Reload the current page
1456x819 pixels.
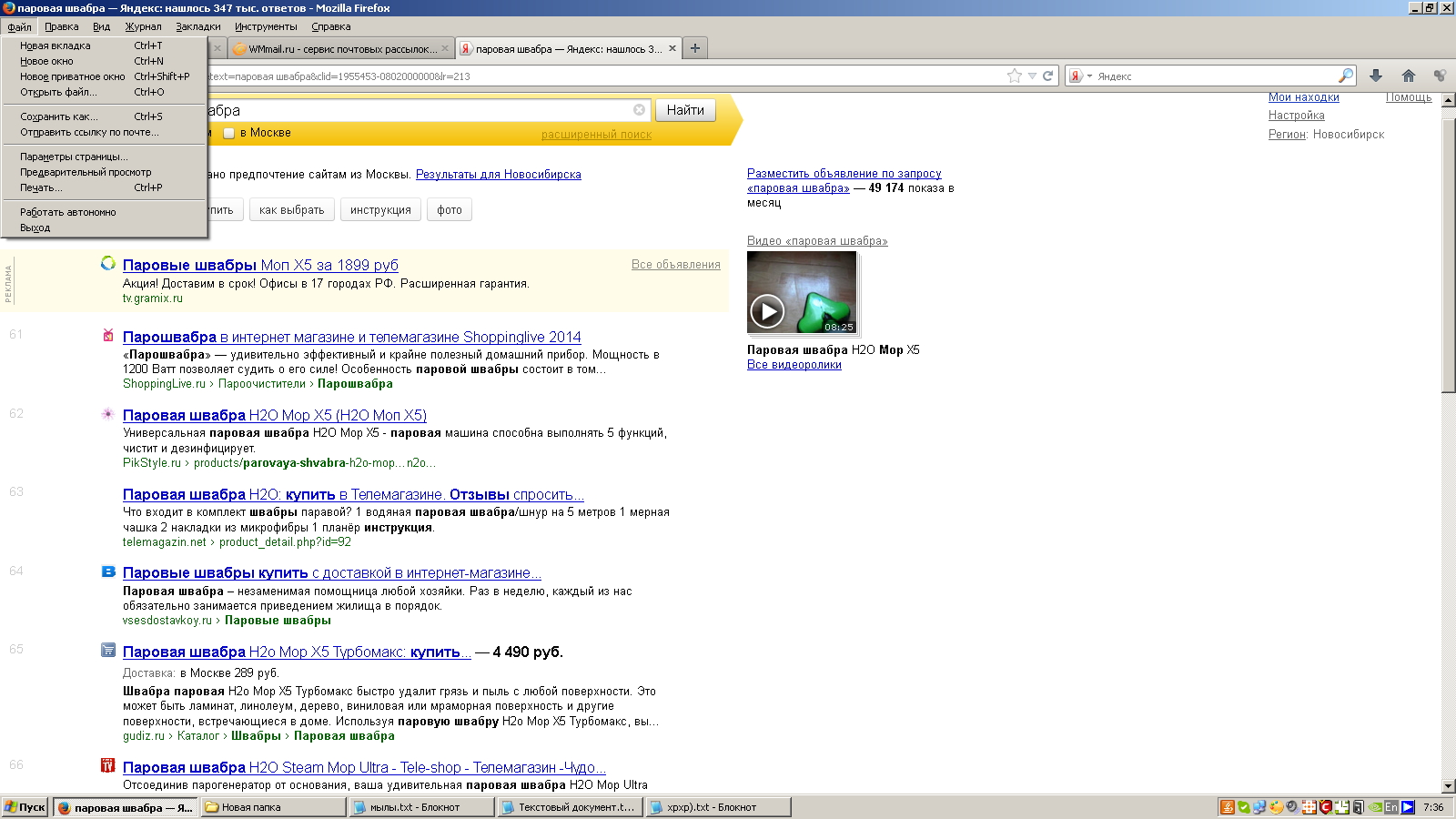pyautogui.click(x=1047, y=76)
